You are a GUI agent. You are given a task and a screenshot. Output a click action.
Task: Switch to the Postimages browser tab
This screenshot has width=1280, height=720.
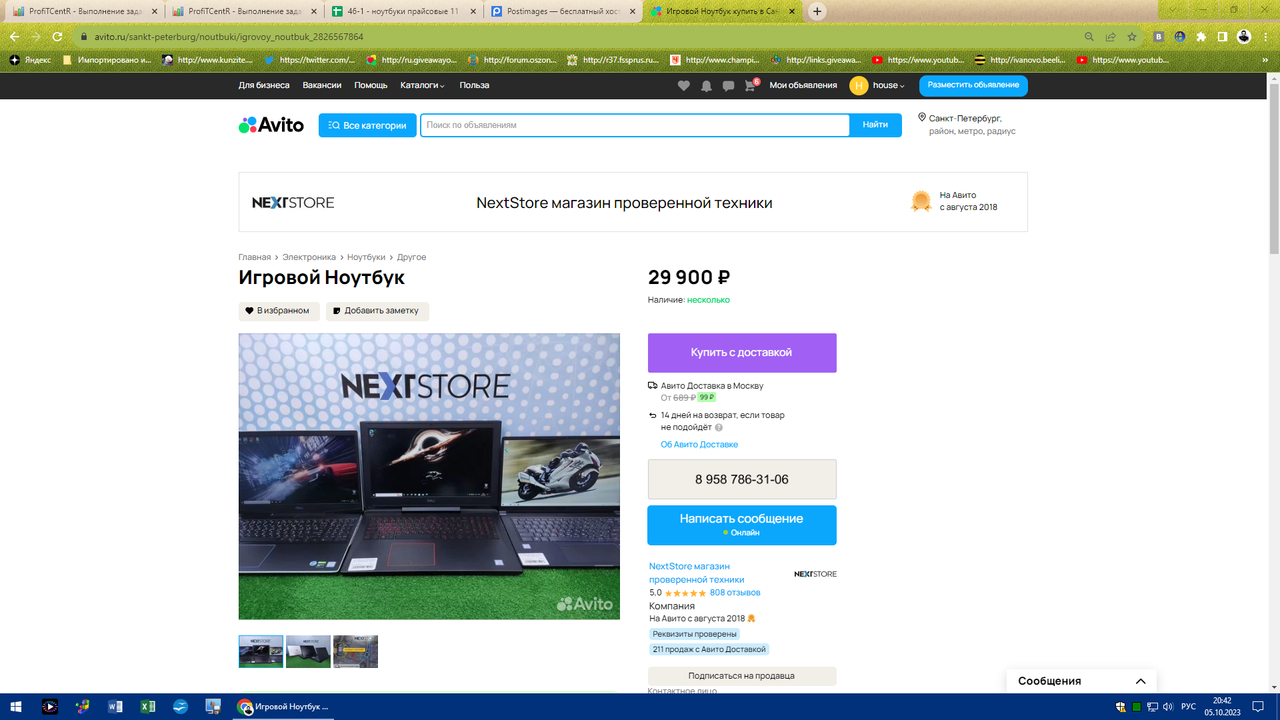click(x=563, y=12)
